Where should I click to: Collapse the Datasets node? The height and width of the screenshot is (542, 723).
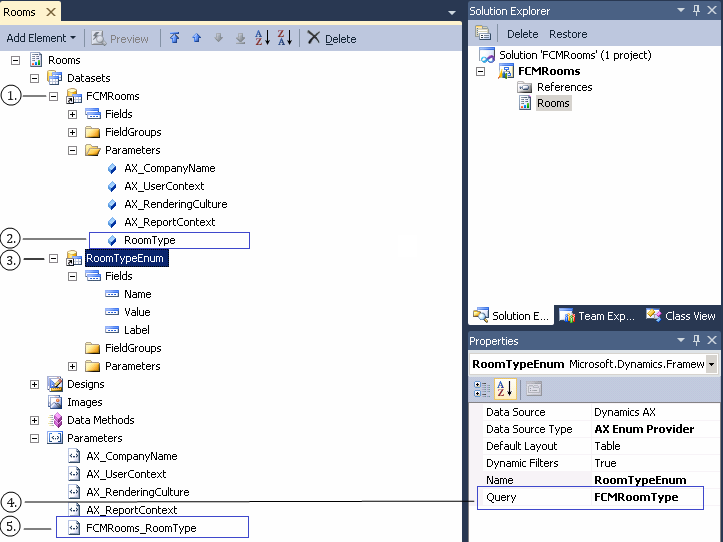tap(35, 78)
